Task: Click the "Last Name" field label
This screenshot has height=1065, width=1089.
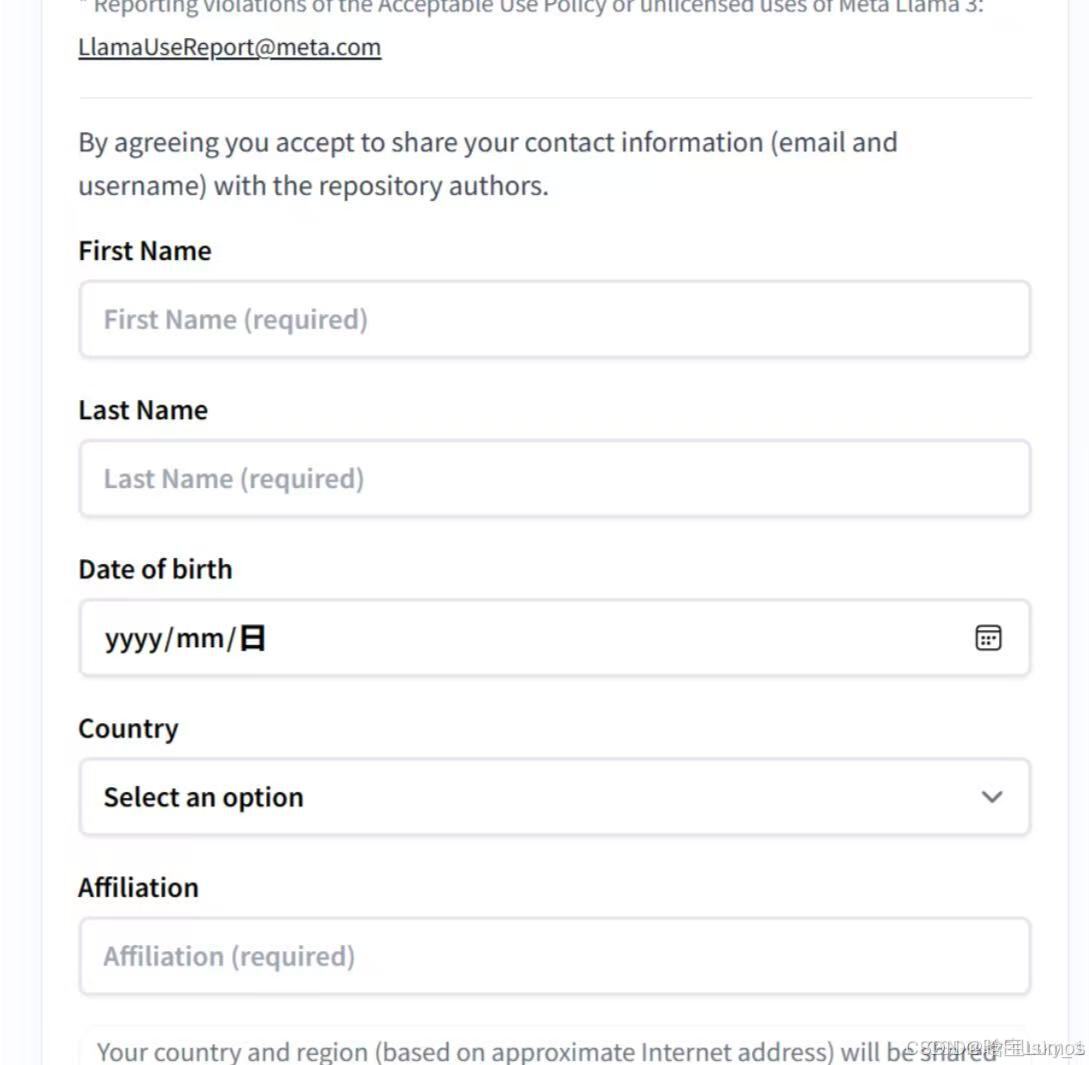Action: point(143,410)
